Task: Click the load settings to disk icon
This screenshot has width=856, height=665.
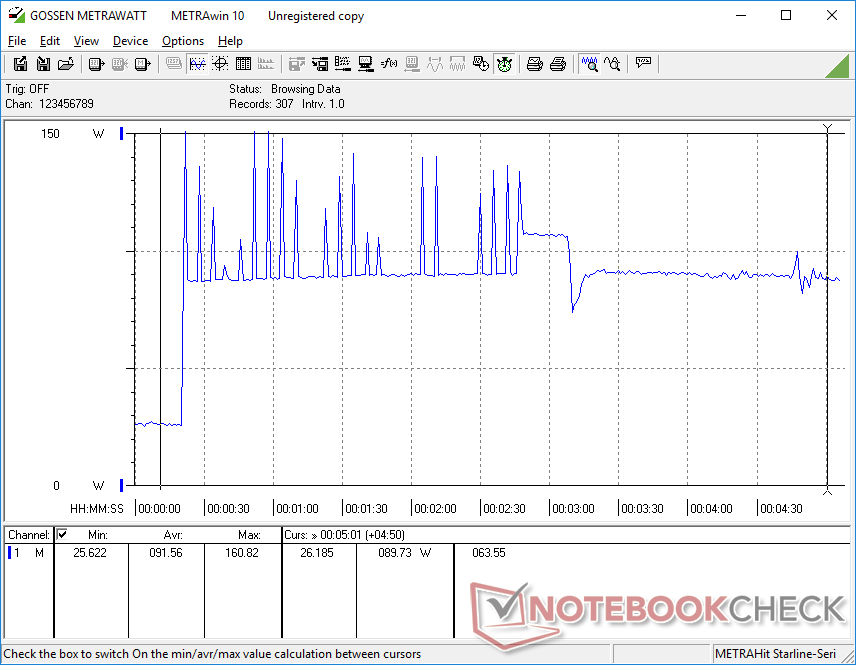Action: pos(320,64)
